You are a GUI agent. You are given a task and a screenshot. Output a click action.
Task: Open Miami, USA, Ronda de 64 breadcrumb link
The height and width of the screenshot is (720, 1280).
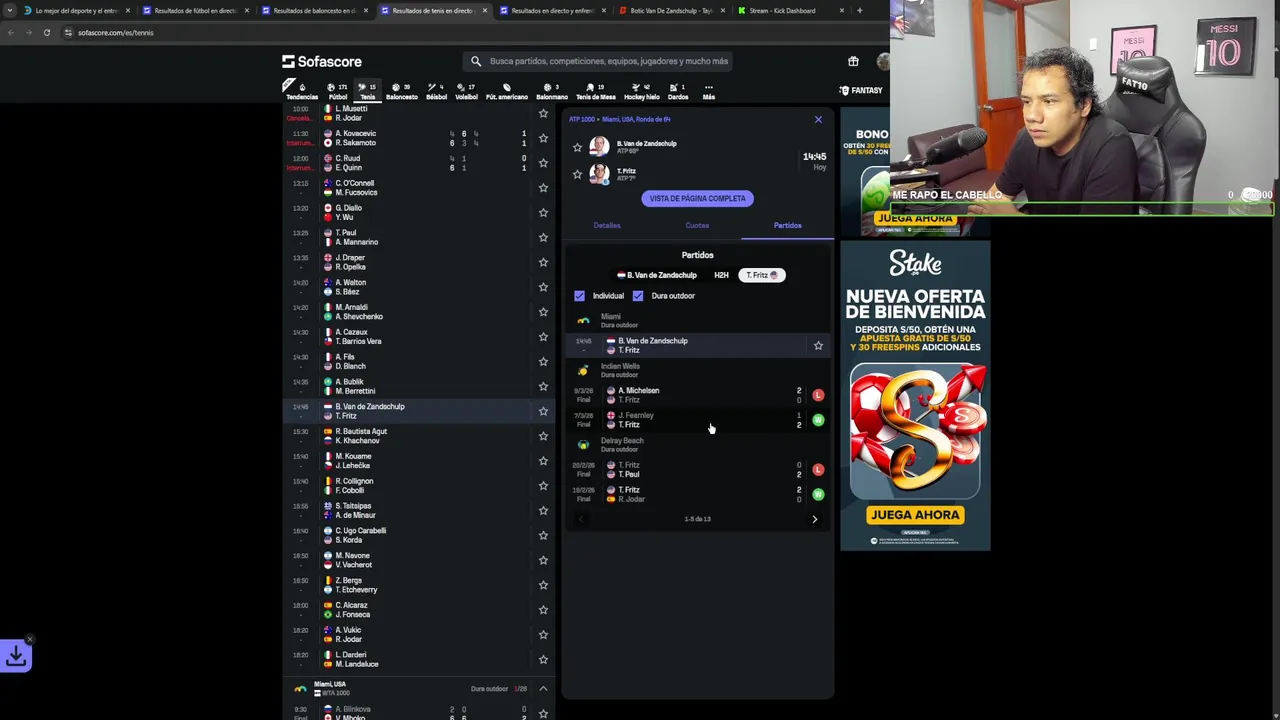point(636,120)
